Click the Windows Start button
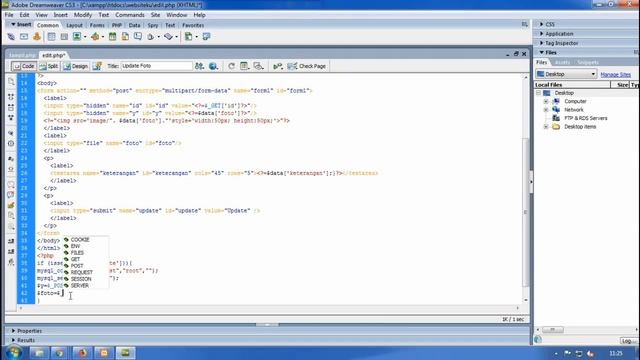Screen dimensions: 640x360 [13, 353]
